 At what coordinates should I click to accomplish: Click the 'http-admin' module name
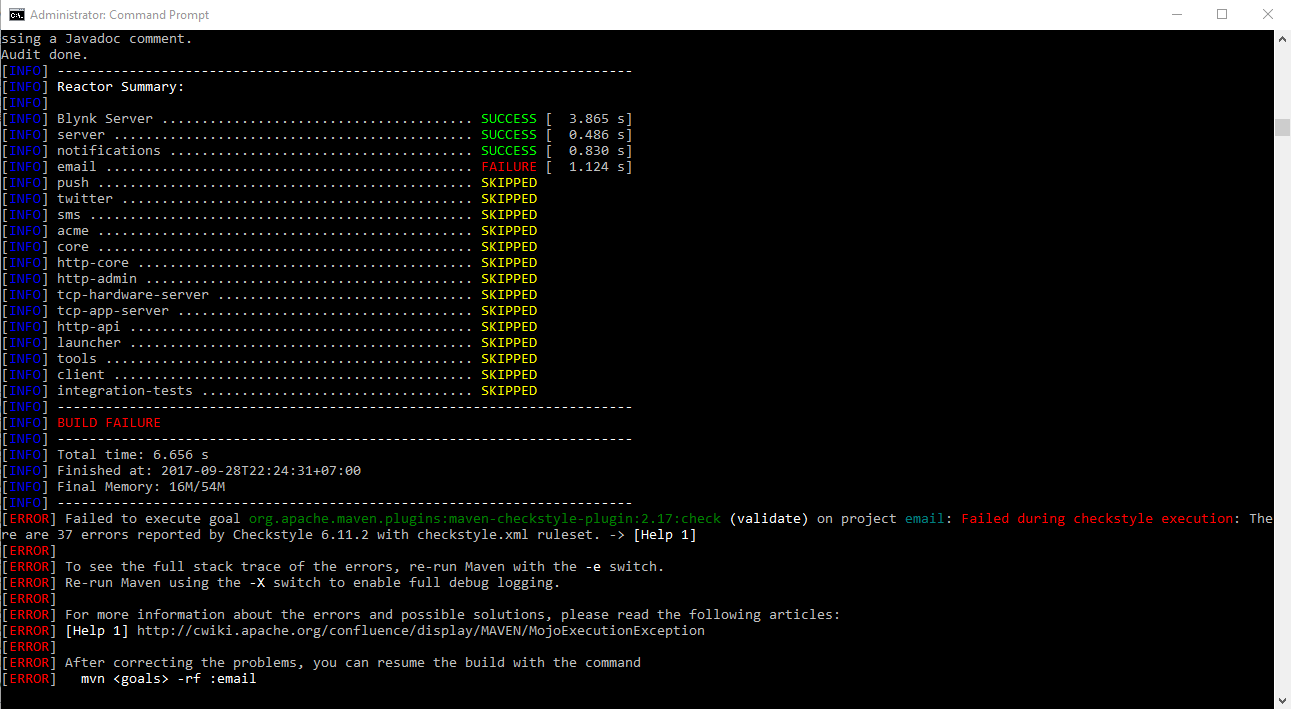coord(97,279)
